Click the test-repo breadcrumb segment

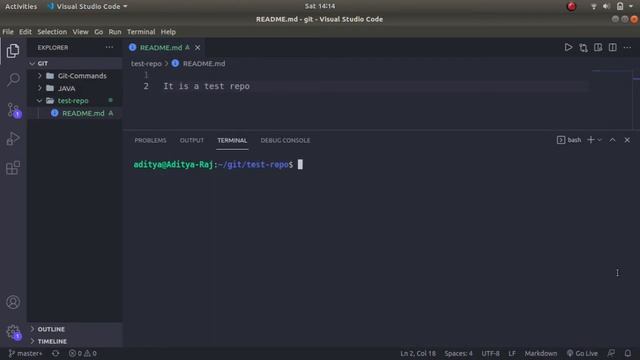point(146,64)
